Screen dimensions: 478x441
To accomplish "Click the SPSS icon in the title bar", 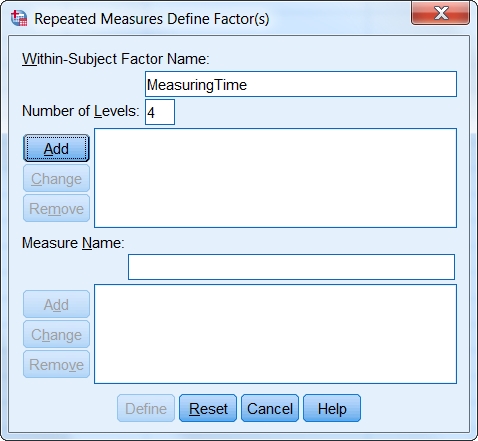I will tap(19, 18).
